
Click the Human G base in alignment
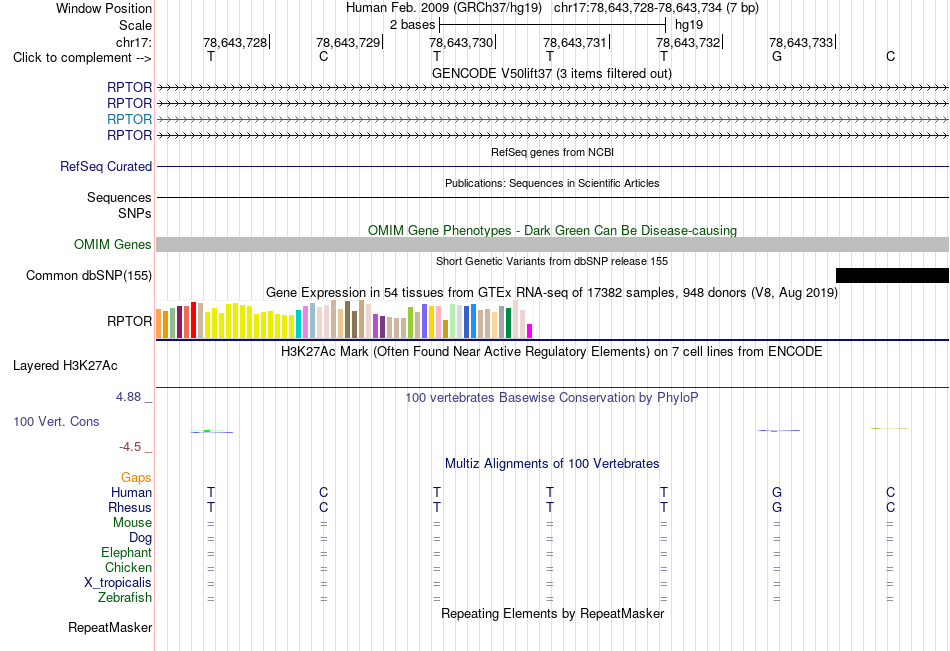coord(777,492)
